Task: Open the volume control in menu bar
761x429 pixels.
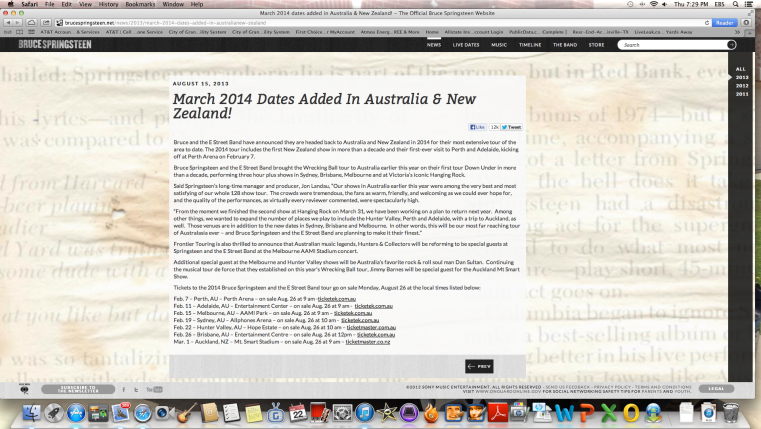Action: point(664,4)
